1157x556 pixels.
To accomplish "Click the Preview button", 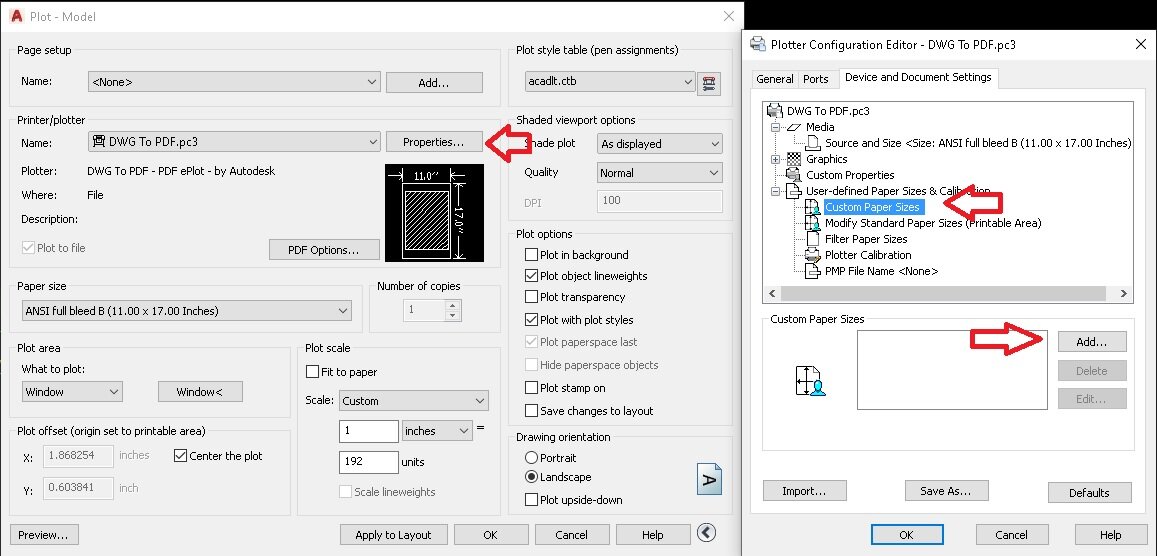I will pyautogui.click(x=44, y=535).
